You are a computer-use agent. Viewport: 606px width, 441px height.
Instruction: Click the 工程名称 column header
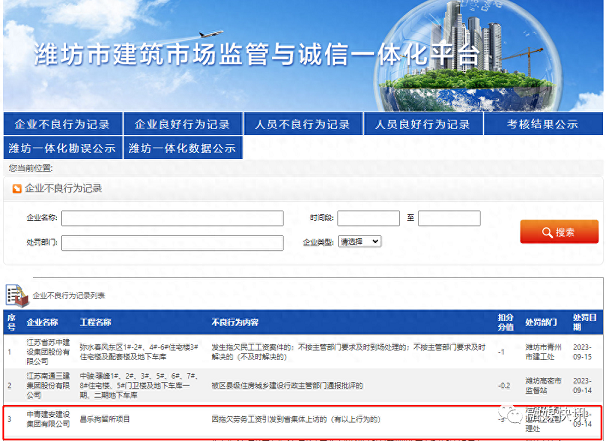95,322
